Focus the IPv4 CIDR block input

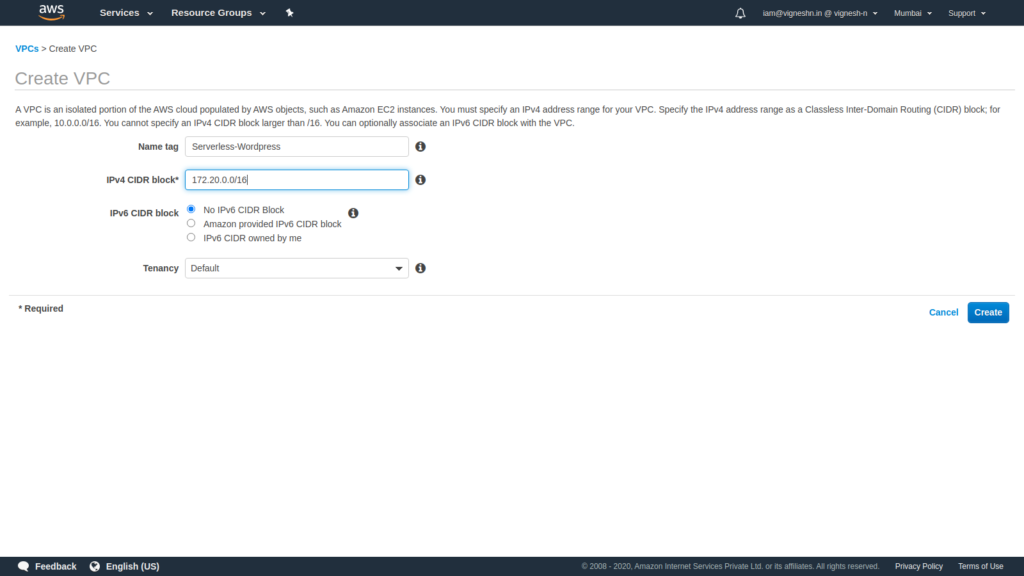(x=296, y=180)
